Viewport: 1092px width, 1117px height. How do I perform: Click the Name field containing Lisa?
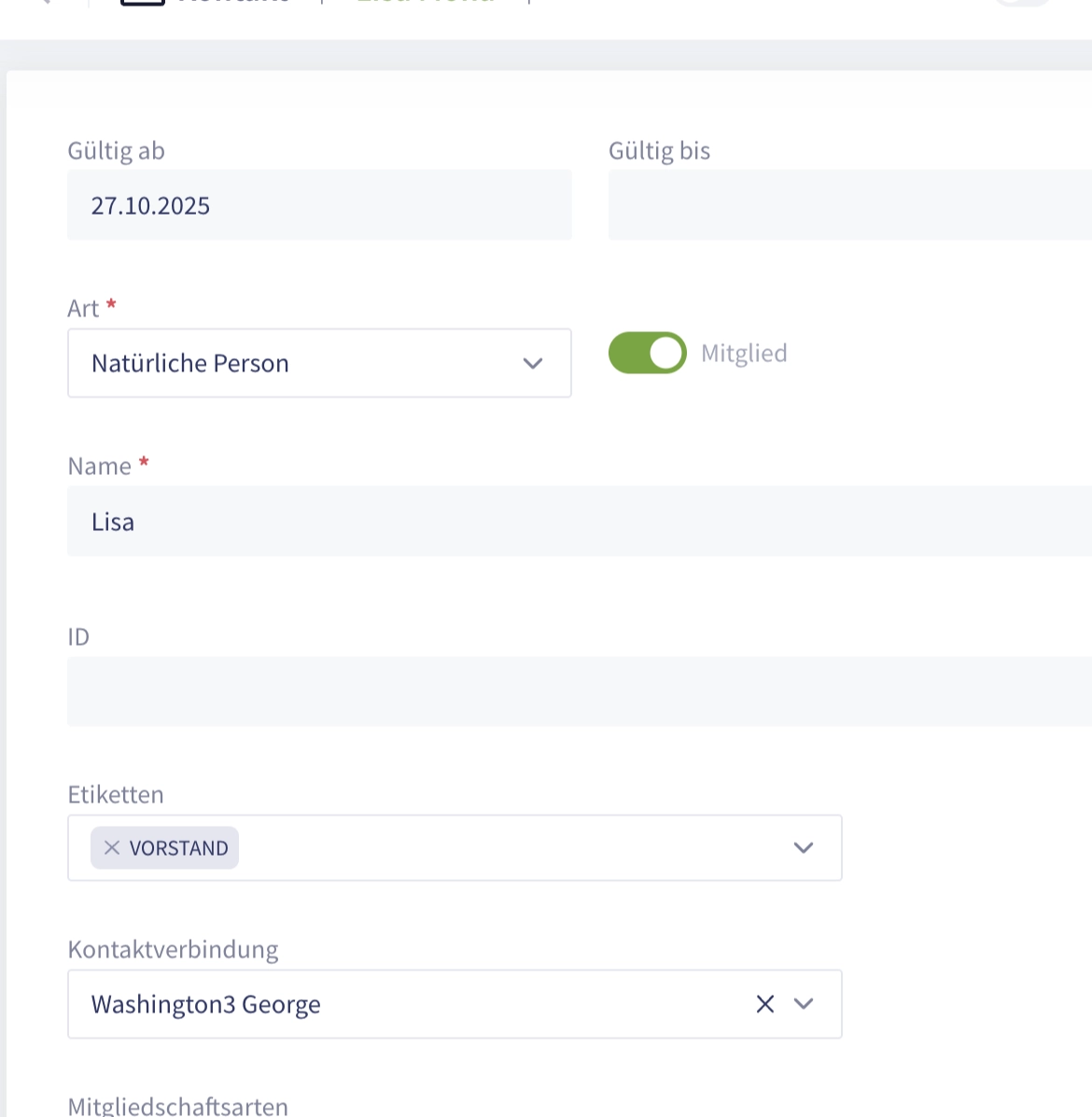pyautogui.click(x=579, y=522)
